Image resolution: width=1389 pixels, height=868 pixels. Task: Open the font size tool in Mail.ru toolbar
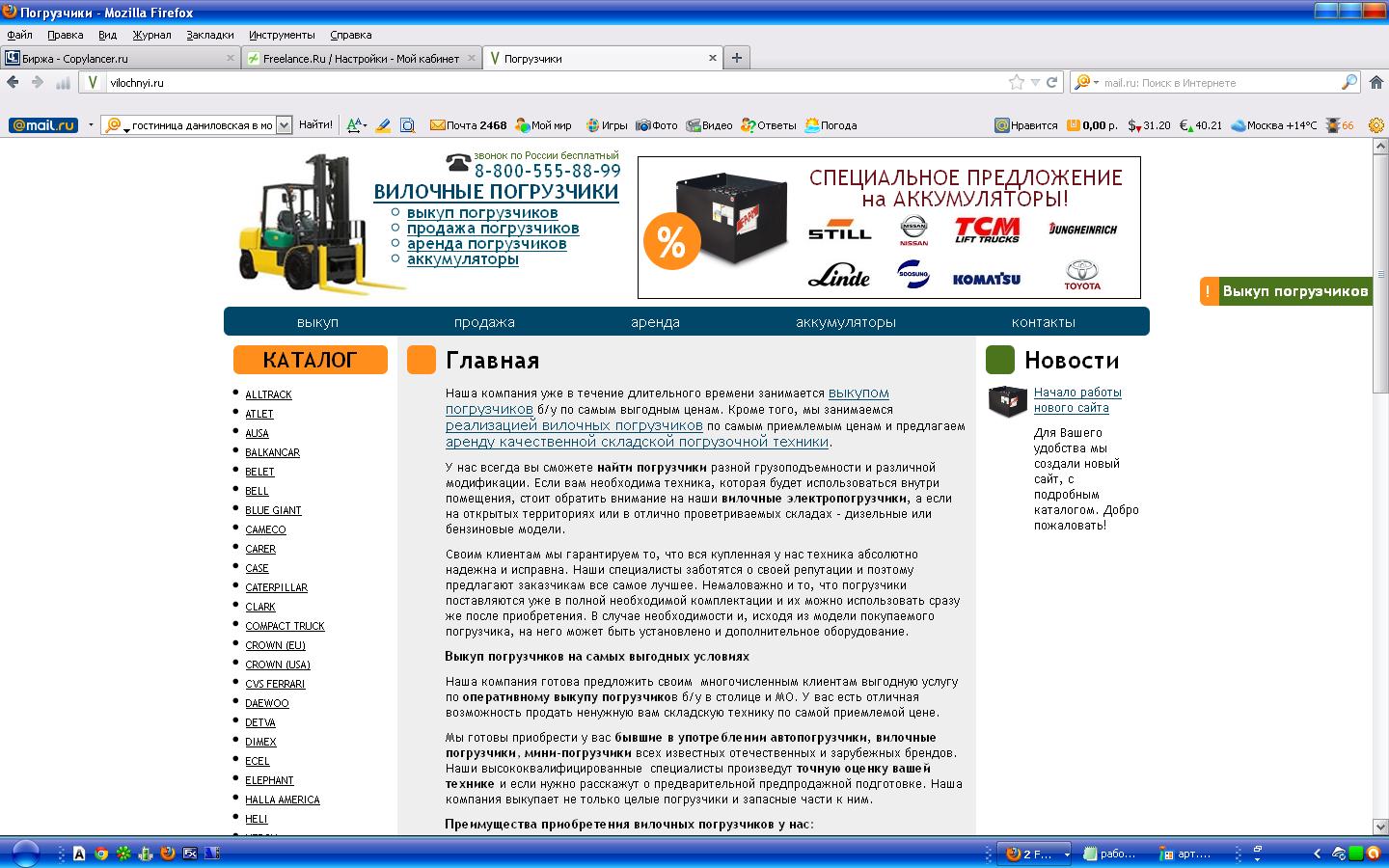coord(355,125)
